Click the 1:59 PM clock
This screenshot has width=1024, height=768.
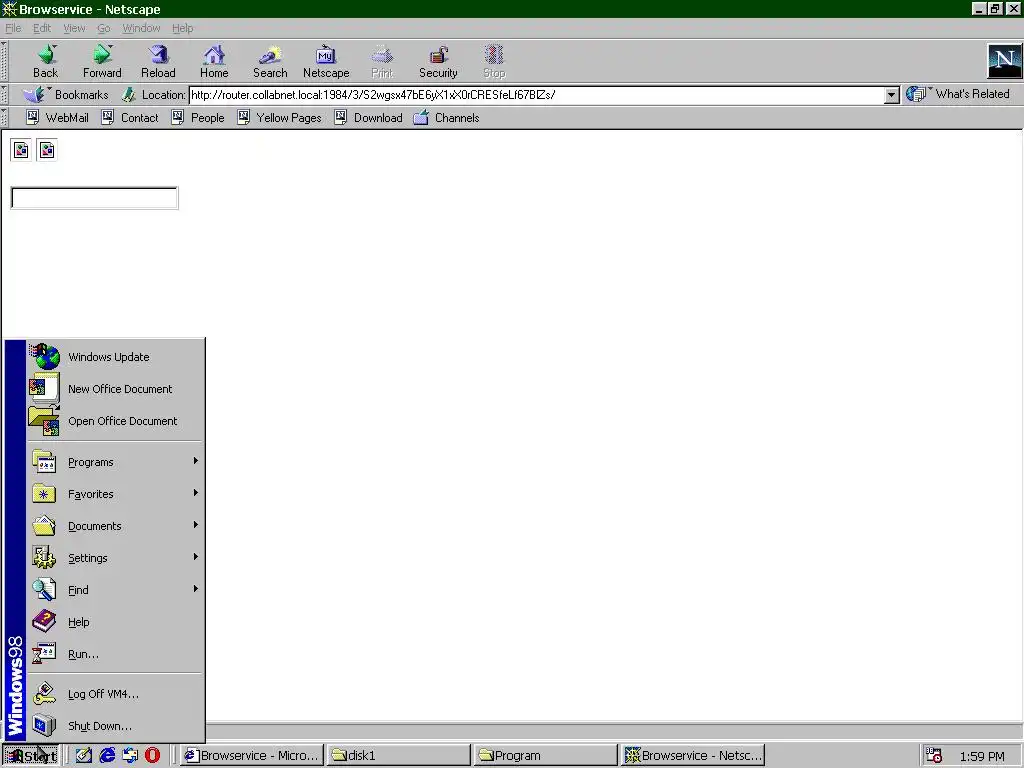982,756
